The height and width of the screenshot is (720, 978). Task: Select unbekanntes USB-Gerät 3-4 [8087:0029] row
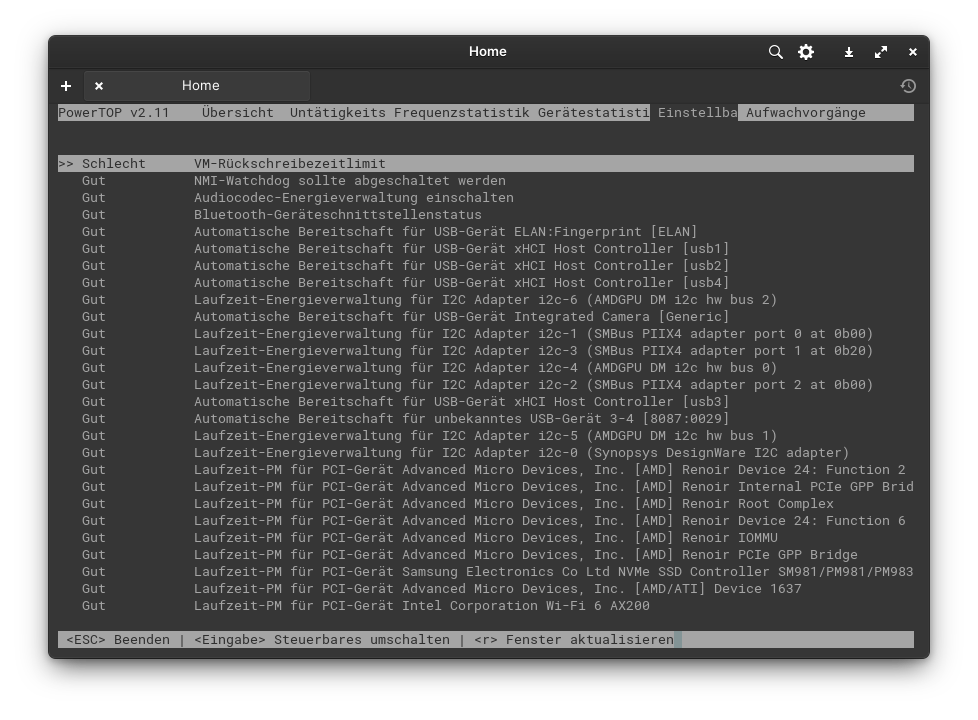pyautogui.click(x=486, y=419)
